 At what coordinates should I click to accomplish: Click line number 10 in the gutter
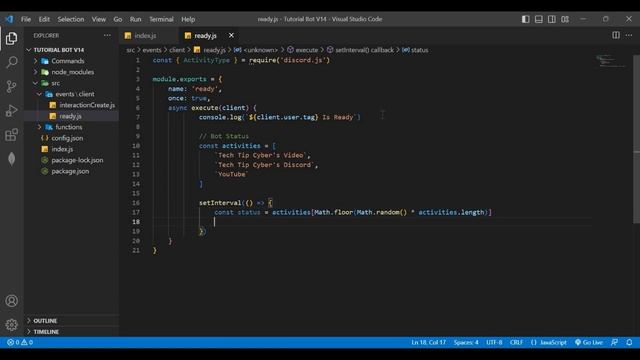point(136,146)
